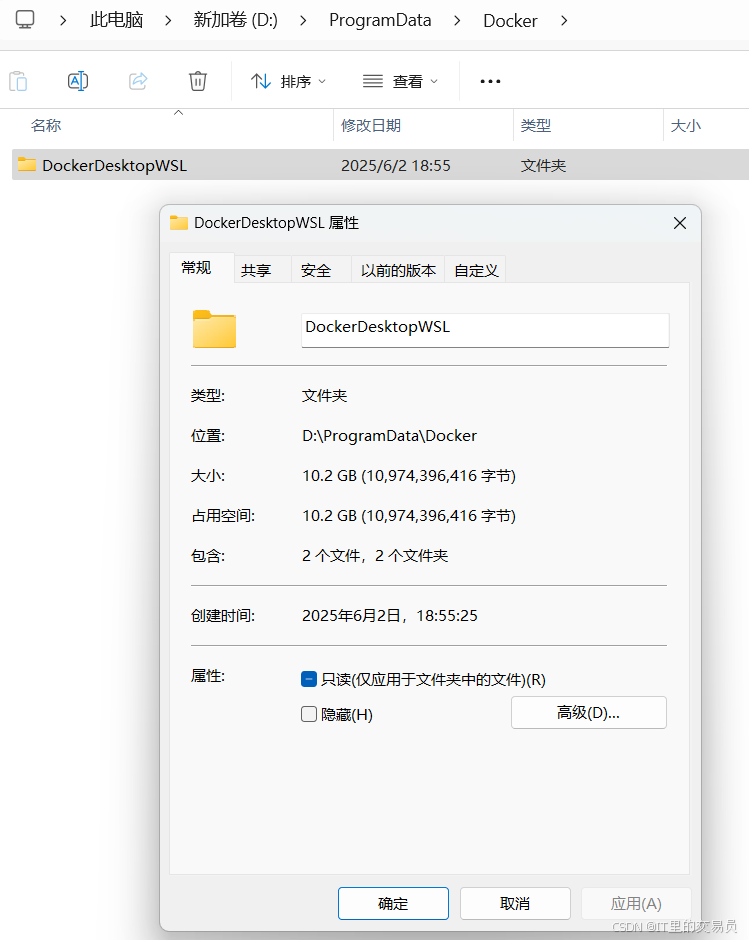Screen dimensions: 749x940
Task: Click the 确定 OK button
Action: (x=393, y=903)
